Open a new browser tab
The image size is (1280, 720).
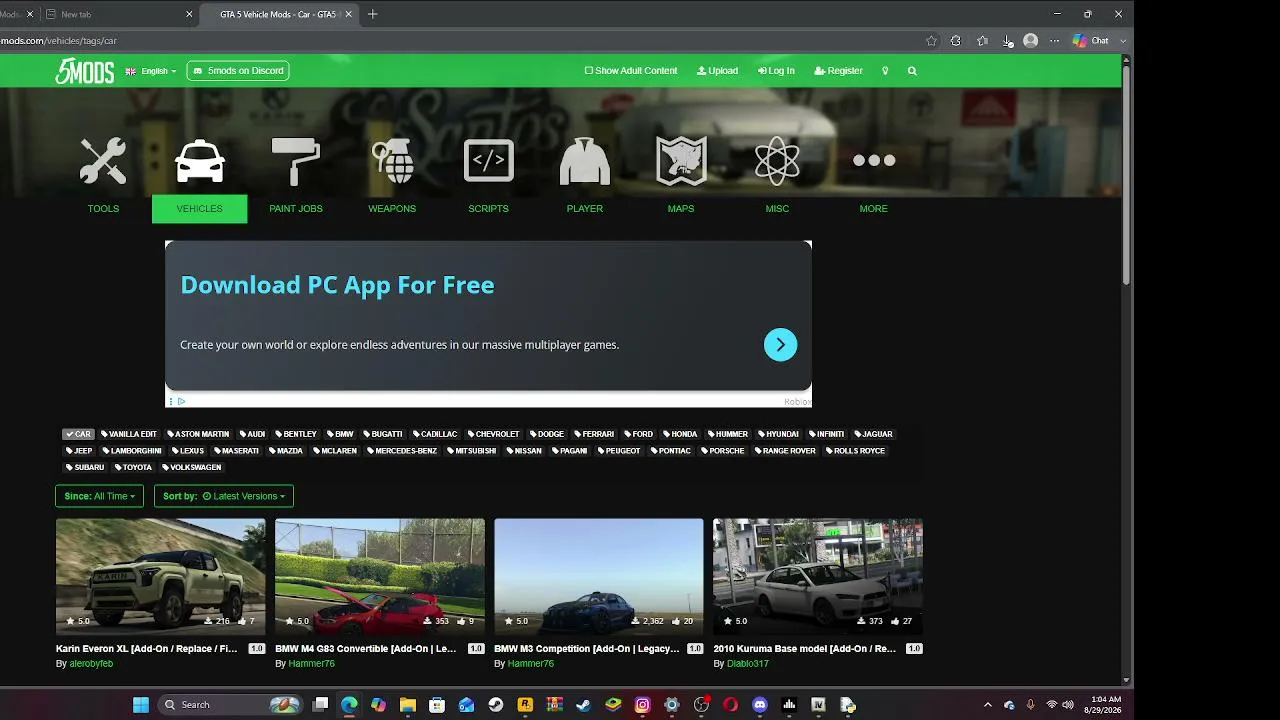pos(373,14)
